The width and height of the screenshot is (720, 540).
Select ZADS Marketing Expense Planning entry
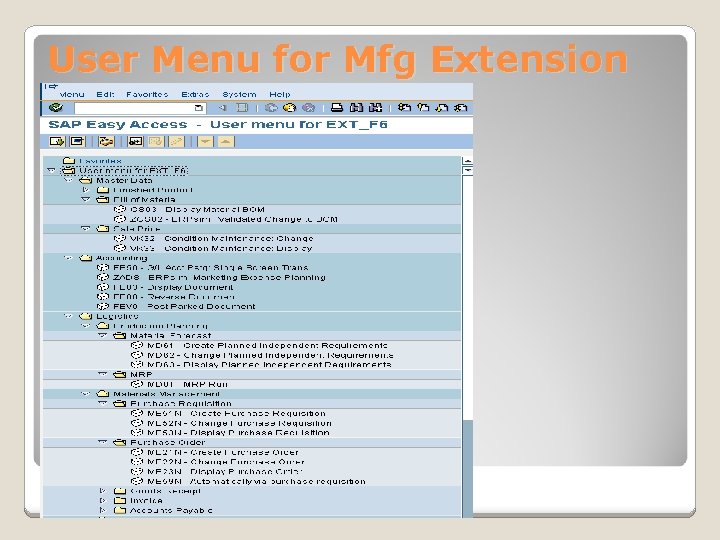pyautogui.click(x=219, y=277)
